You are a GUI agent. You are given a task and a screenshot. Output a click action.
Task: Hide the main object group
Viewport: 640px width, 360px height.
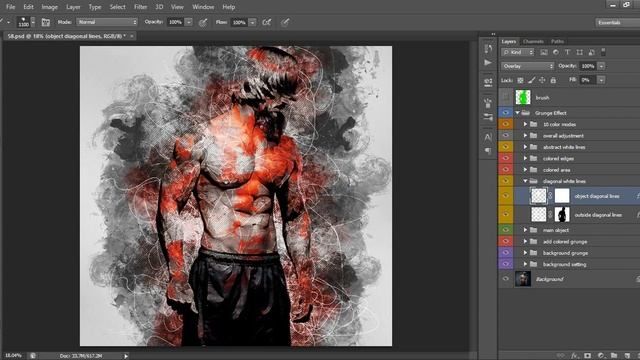coord(505,230)
